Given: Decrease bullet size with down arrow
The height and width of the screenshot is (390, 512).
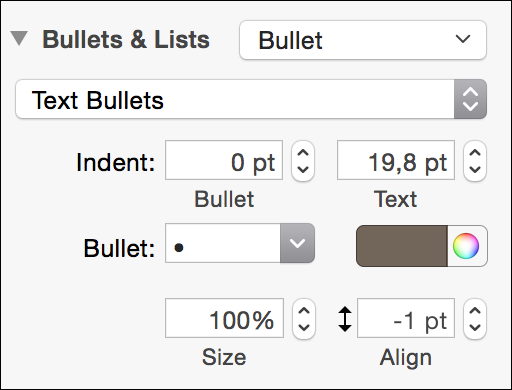Looking at the screenshot, I should click(304, 328).
